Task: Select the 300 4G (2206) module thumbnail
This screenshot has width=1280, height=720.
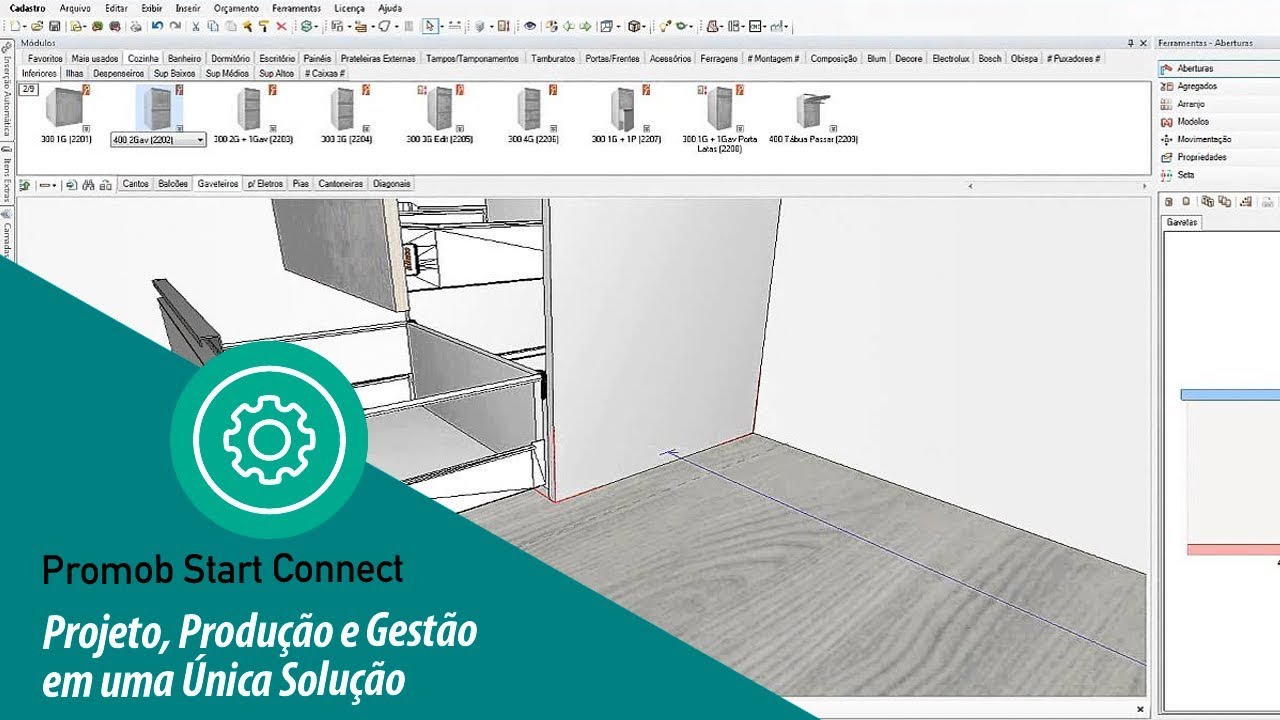Action: coord(529,108)
